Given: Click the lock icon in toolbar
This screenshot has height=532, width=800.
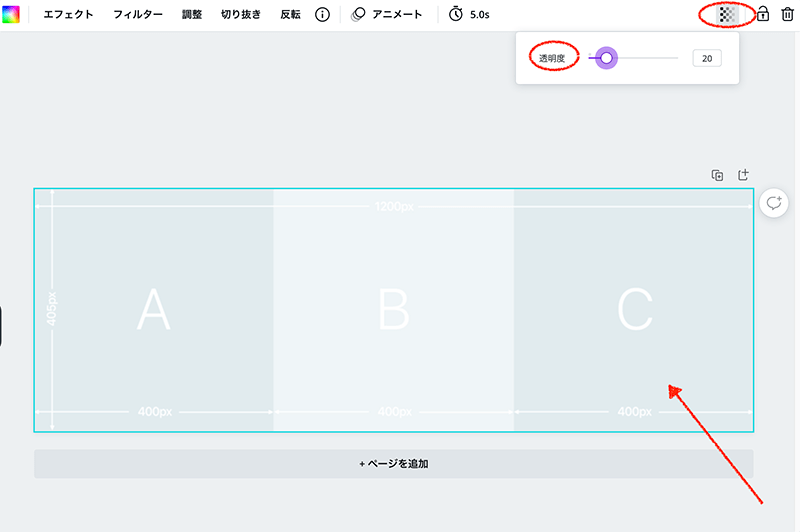Looking at the screenshot, I should (763, 14).
